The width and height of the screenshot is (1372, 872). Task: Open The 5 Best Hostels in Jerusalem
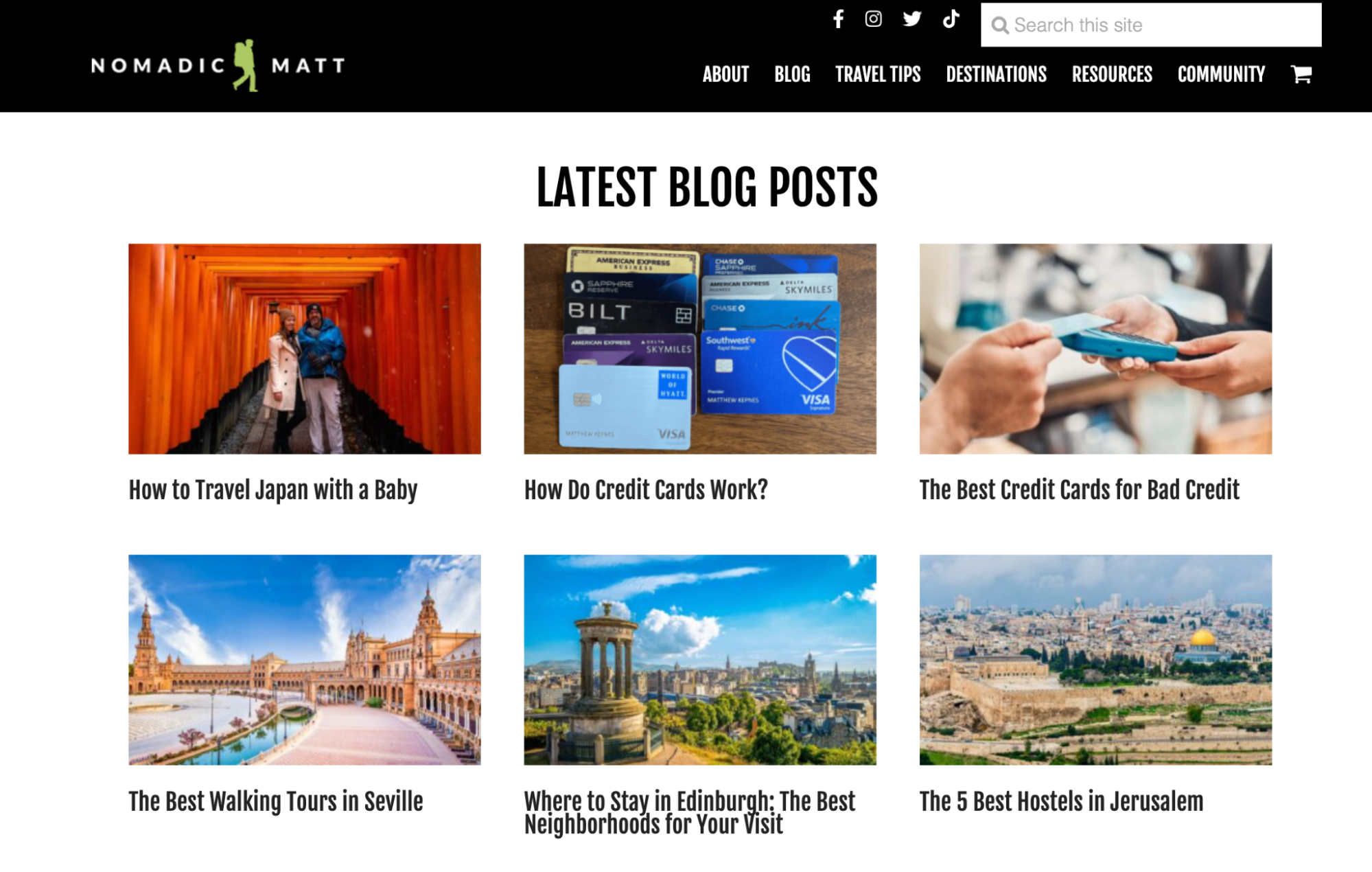pyautogui.click(x=1062, y=801)
